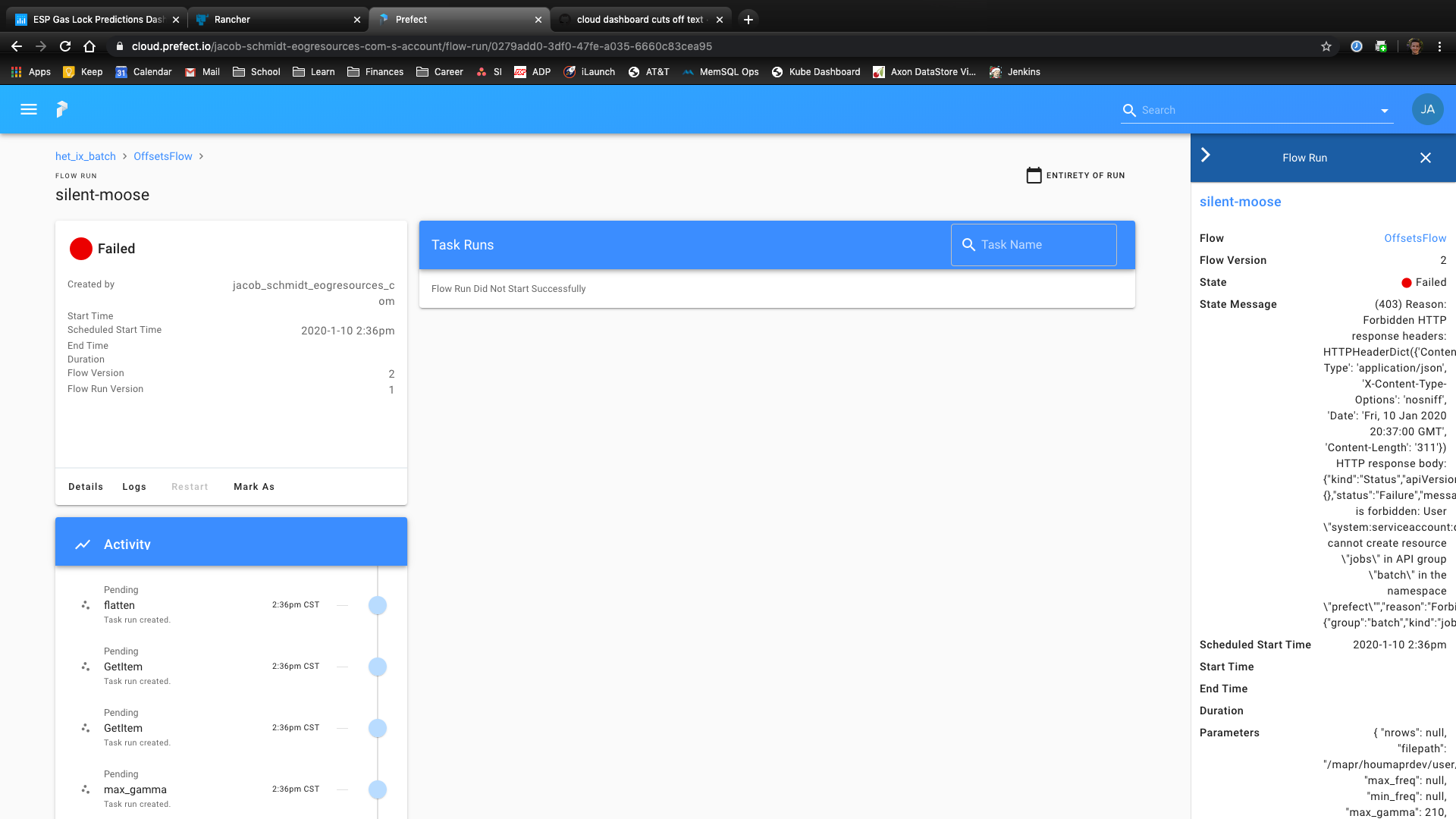This screenshot has width=1456, height=819.
Task: Open the Kube Dashboard bookmark
Action: pyautogui.click(x=816, y=72)
